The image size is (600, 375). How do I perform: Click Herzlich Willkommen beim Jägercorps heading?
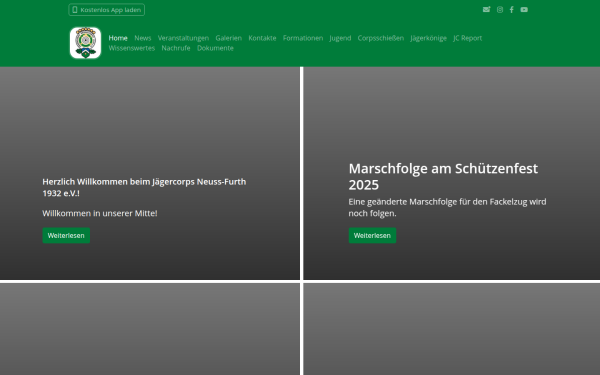(x=144, y=188)
